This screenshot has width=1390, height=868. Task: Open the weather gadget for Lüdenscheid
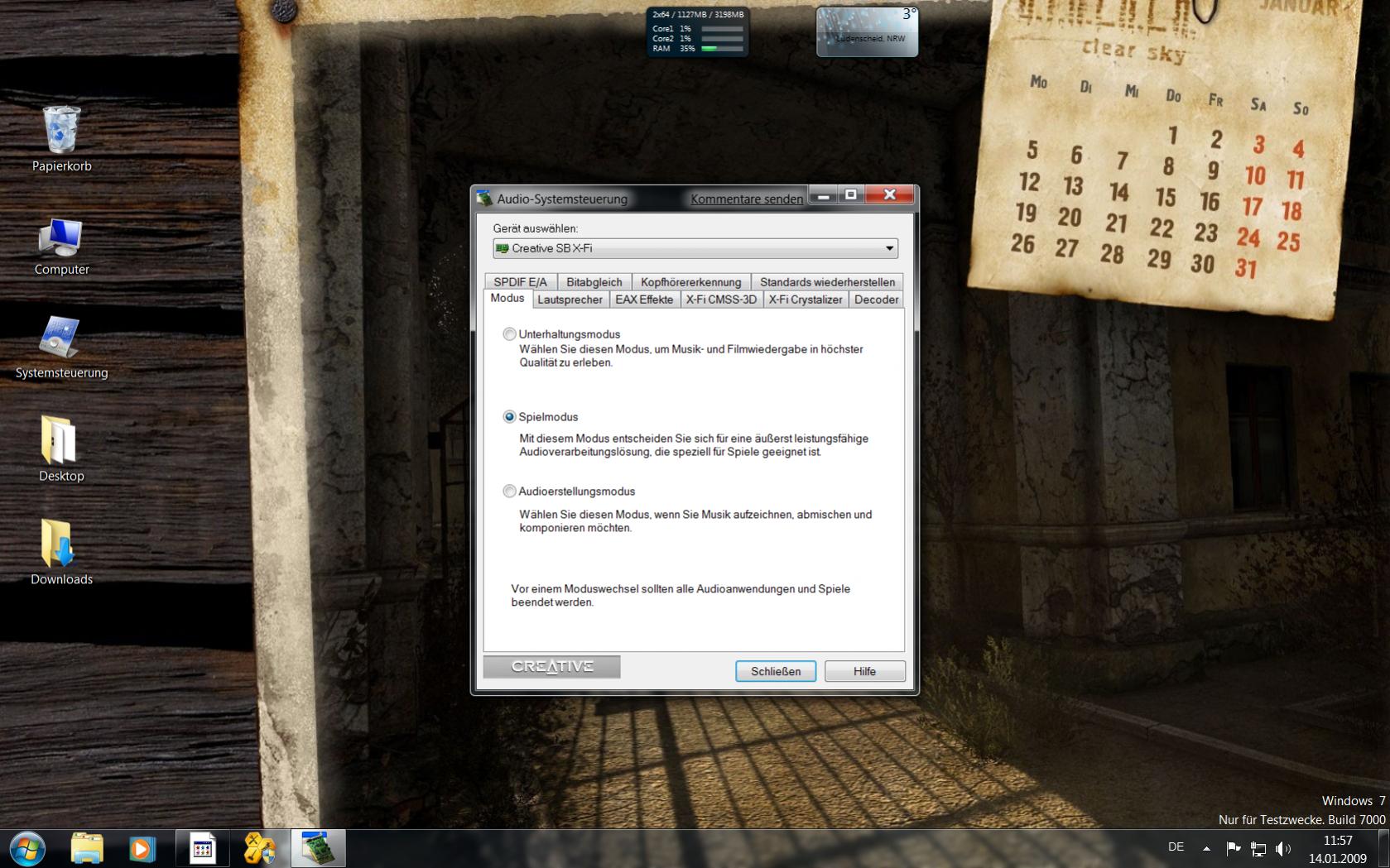(x=867, y=32)
